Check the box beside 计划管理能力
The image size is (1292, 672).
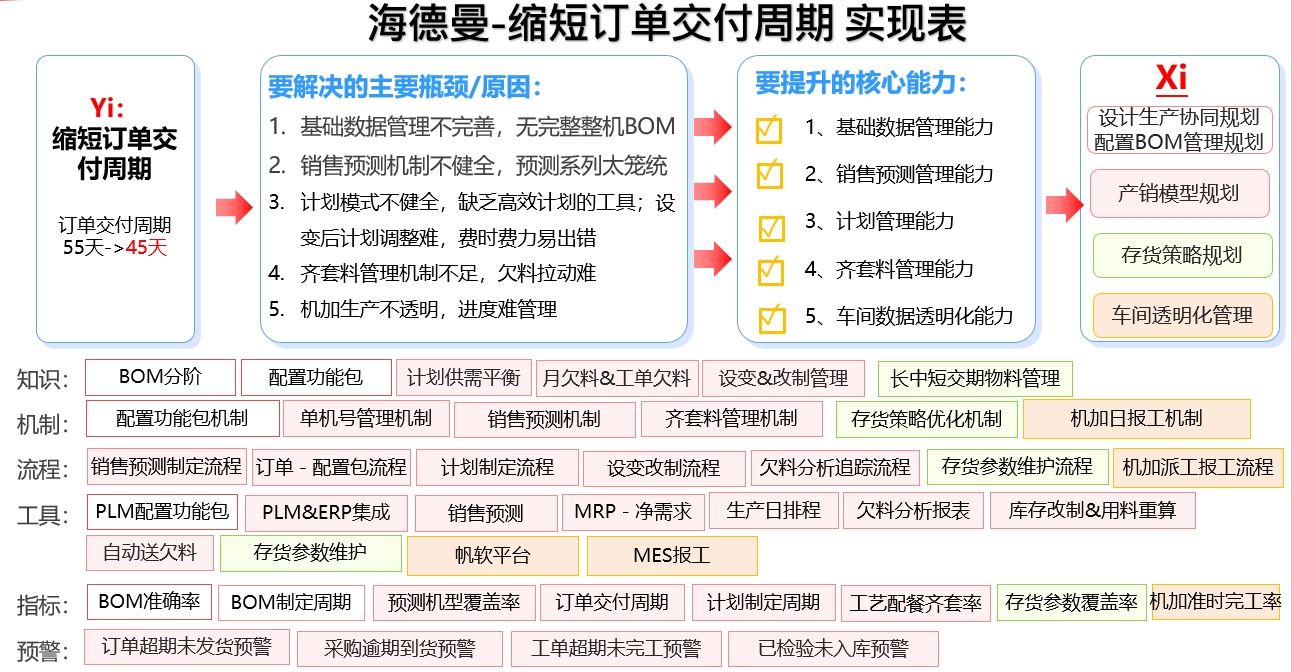tap(771, 227)
